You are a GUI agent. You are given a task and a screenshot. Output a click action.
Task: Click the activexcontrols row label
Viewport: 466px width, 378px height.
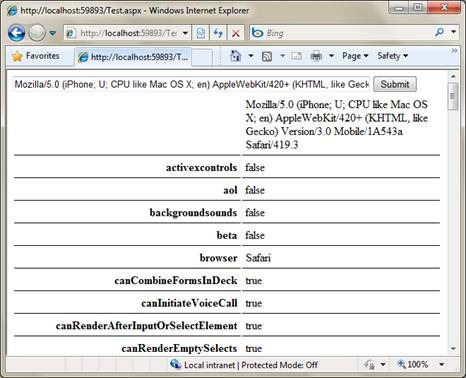[202, 167]
